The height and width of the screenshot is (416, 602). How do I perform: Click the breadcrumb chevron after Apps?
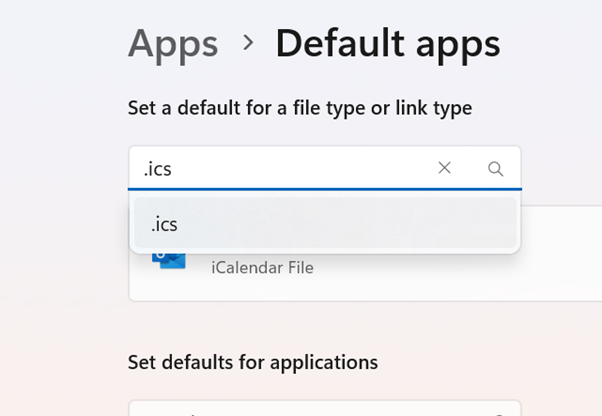click(x=247, y=44)
